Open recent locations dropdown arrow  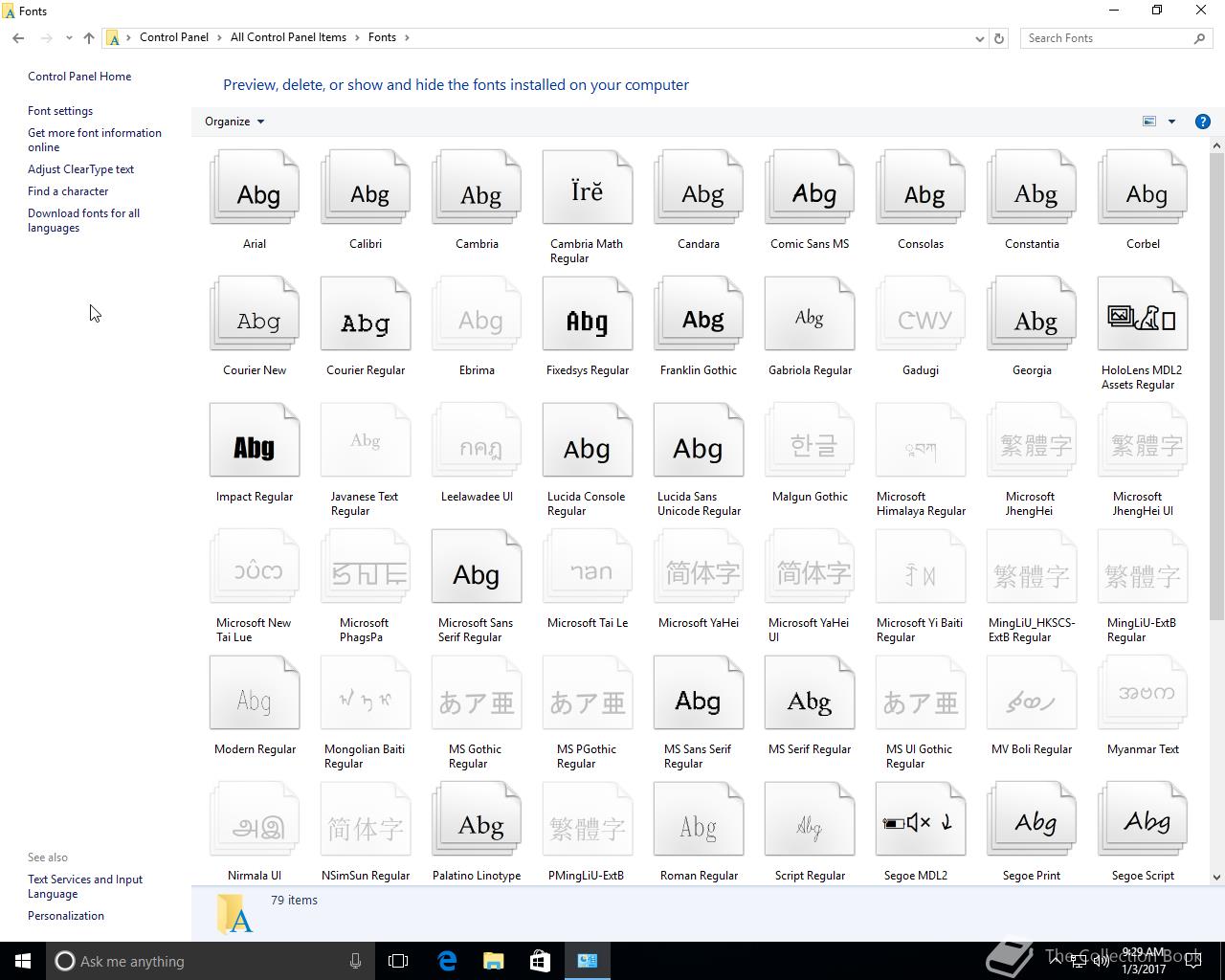coord(69,38)
